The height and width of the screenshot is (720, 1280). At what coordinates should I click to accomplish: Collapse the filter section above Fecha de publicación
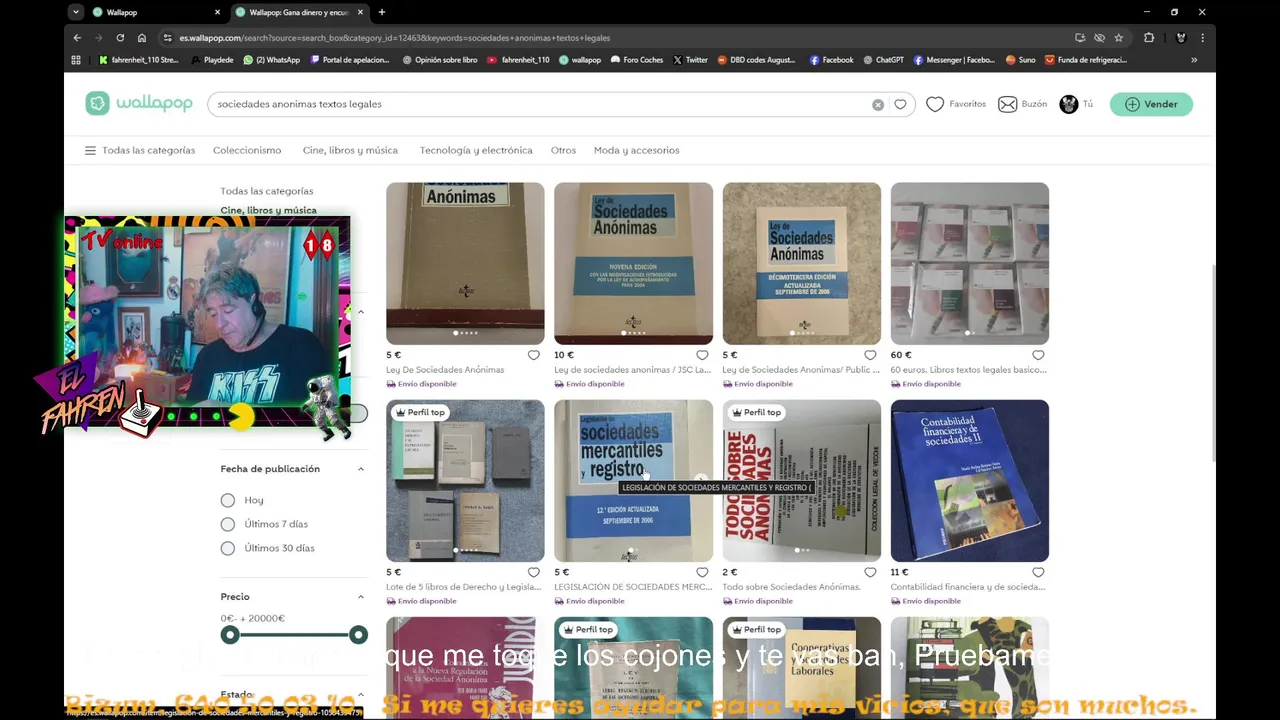coord(361,312)
